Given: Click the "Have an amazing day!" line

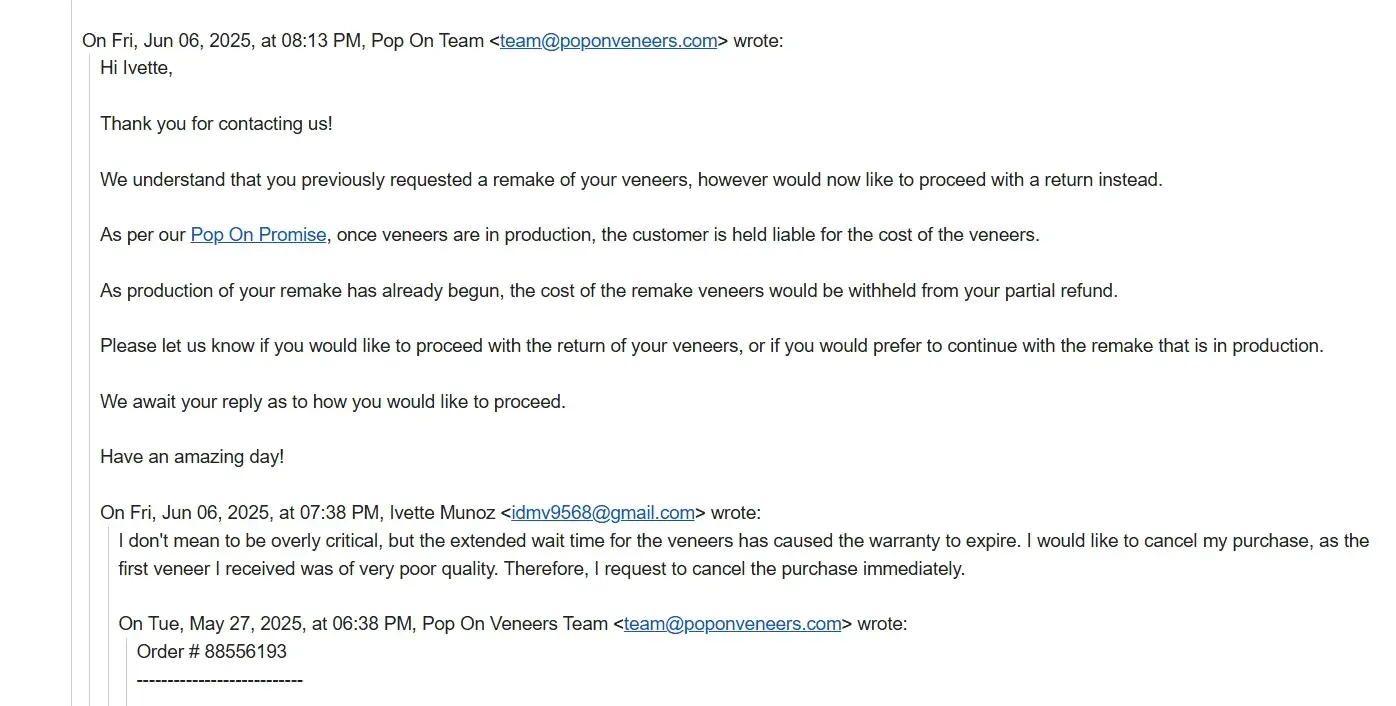Looking at the screenshot, I should [192, 457].
